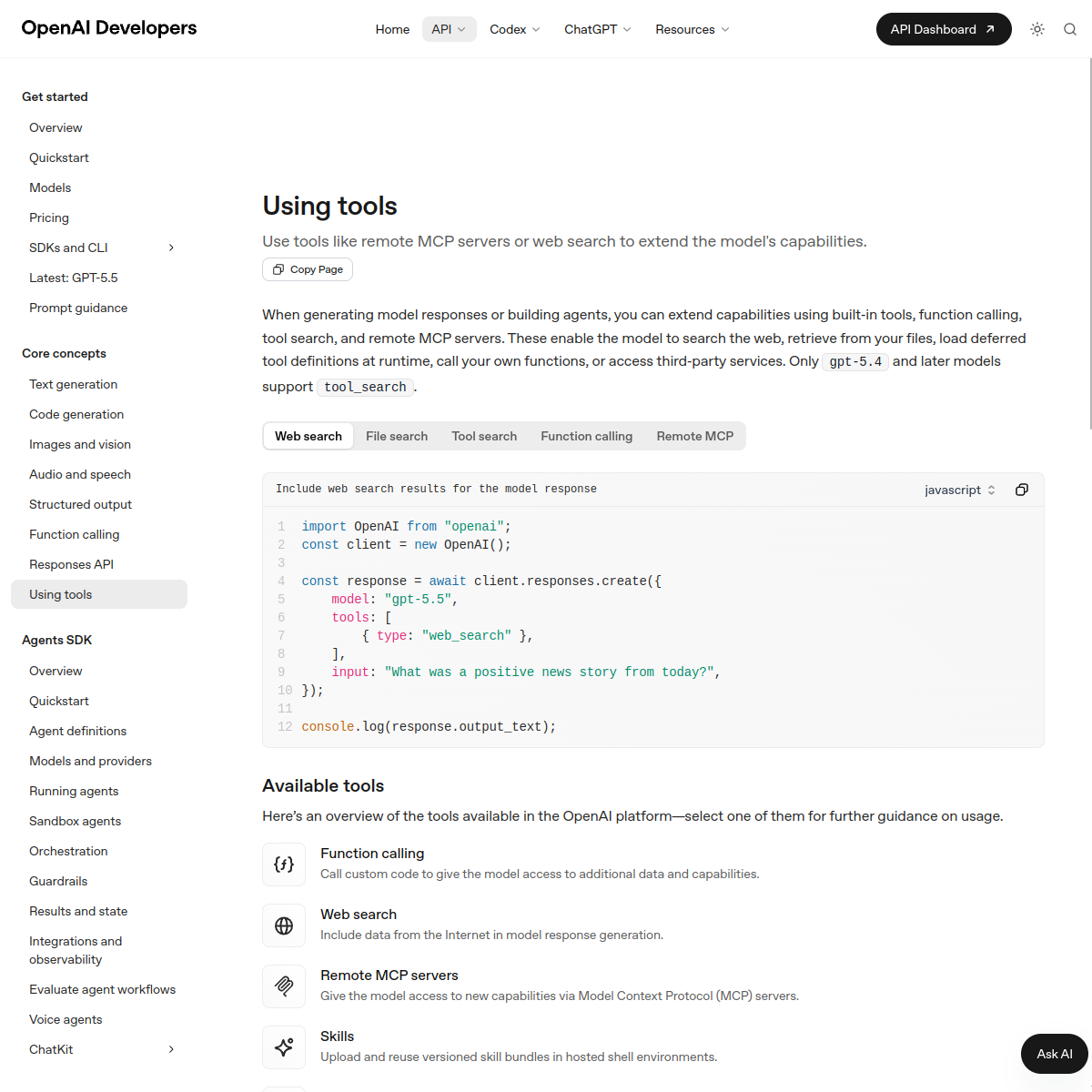Open Integrations and observability page
Screen dimensions: 1092x1092
76,950
